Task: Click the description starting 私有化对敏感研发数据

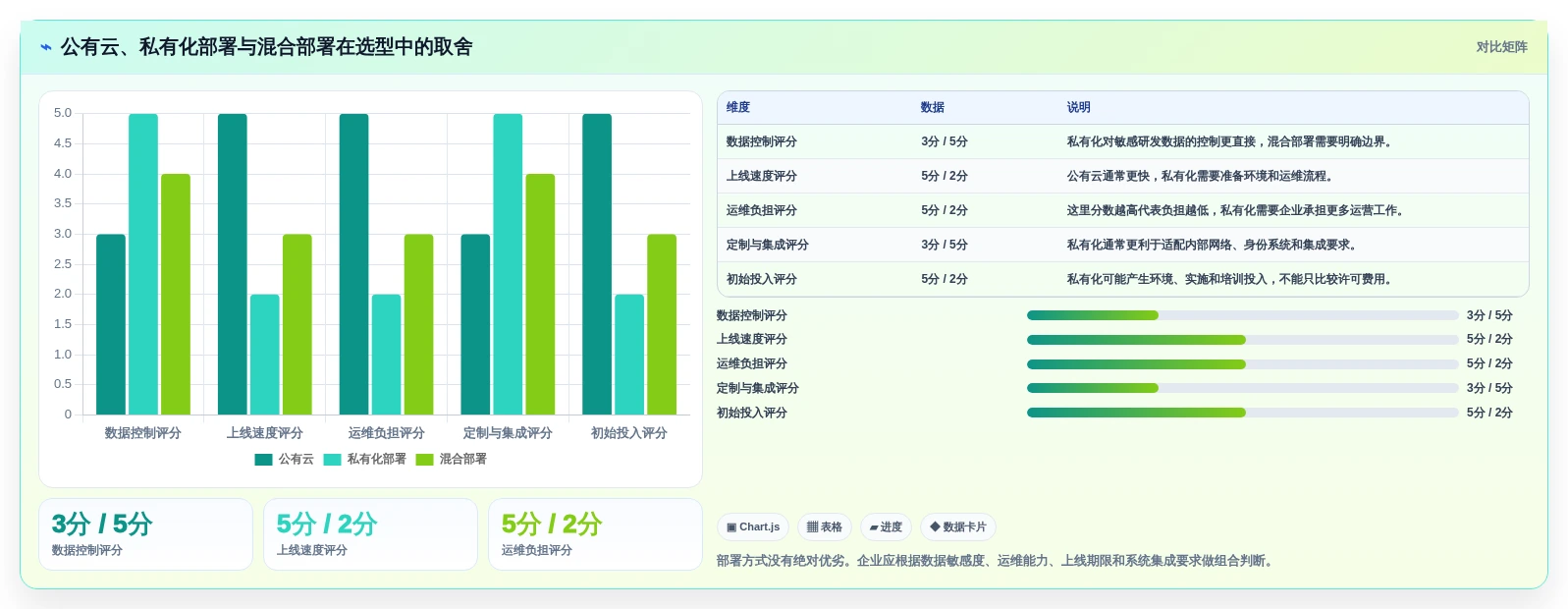Action: (x=1229, y=142)
